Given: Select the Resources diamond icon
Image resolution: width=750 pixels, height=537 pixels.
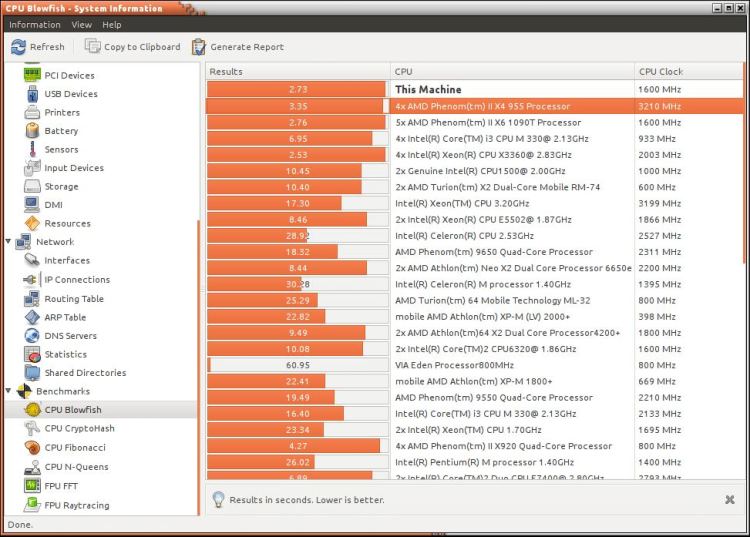Looking at the screenshot, I should tap(32, 223).
